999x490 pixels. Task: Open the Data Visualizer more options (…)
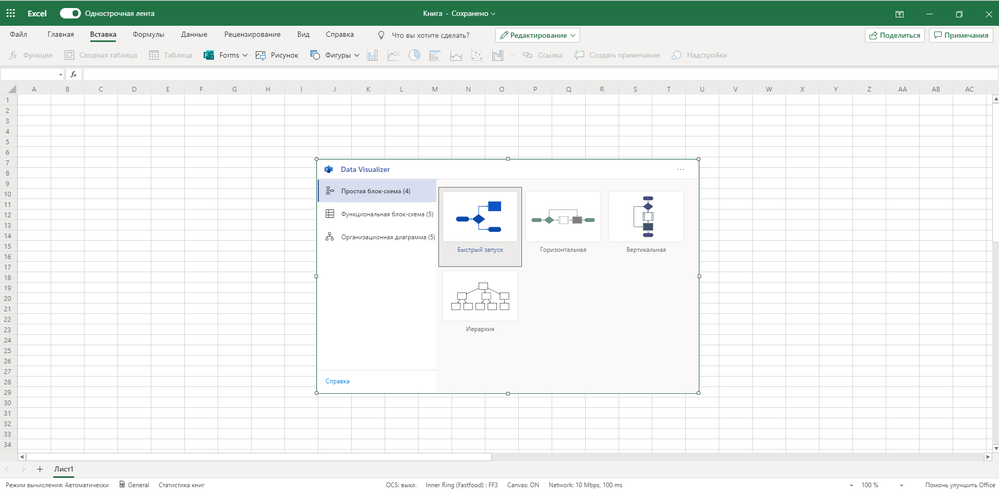click(x=680, y=169)
